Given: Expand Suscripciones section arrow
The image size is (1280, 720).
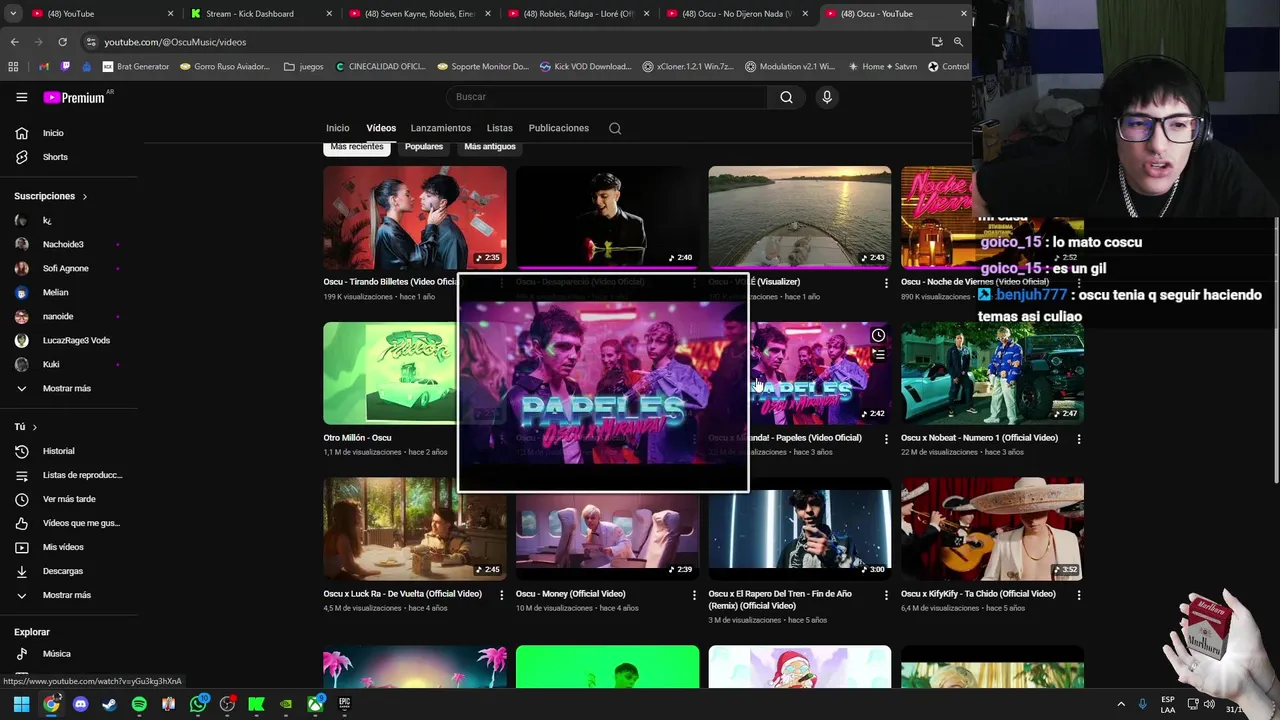Looking at the screenshot, I should coord(84,197).
